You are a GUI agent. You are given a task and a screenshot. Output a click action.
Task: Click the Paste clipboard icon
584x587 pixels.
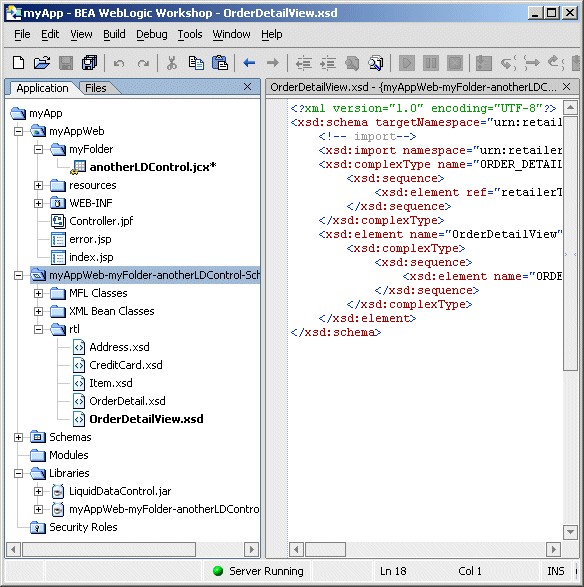pos(220,63)
